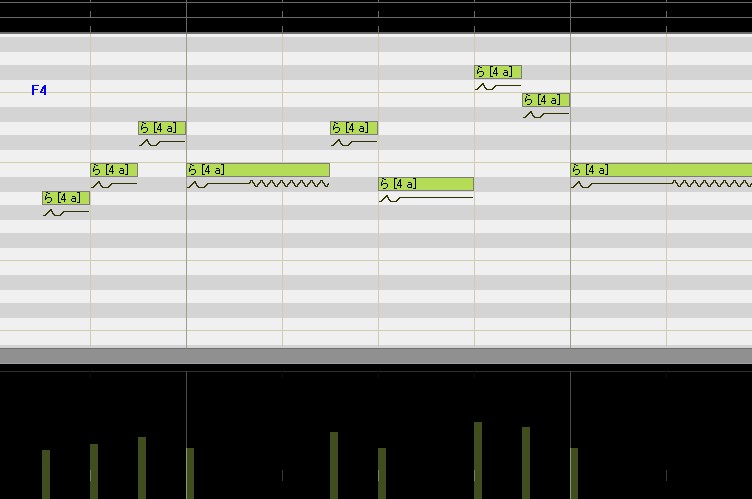Click velocity bar of the E4 note

click(526, 463)
